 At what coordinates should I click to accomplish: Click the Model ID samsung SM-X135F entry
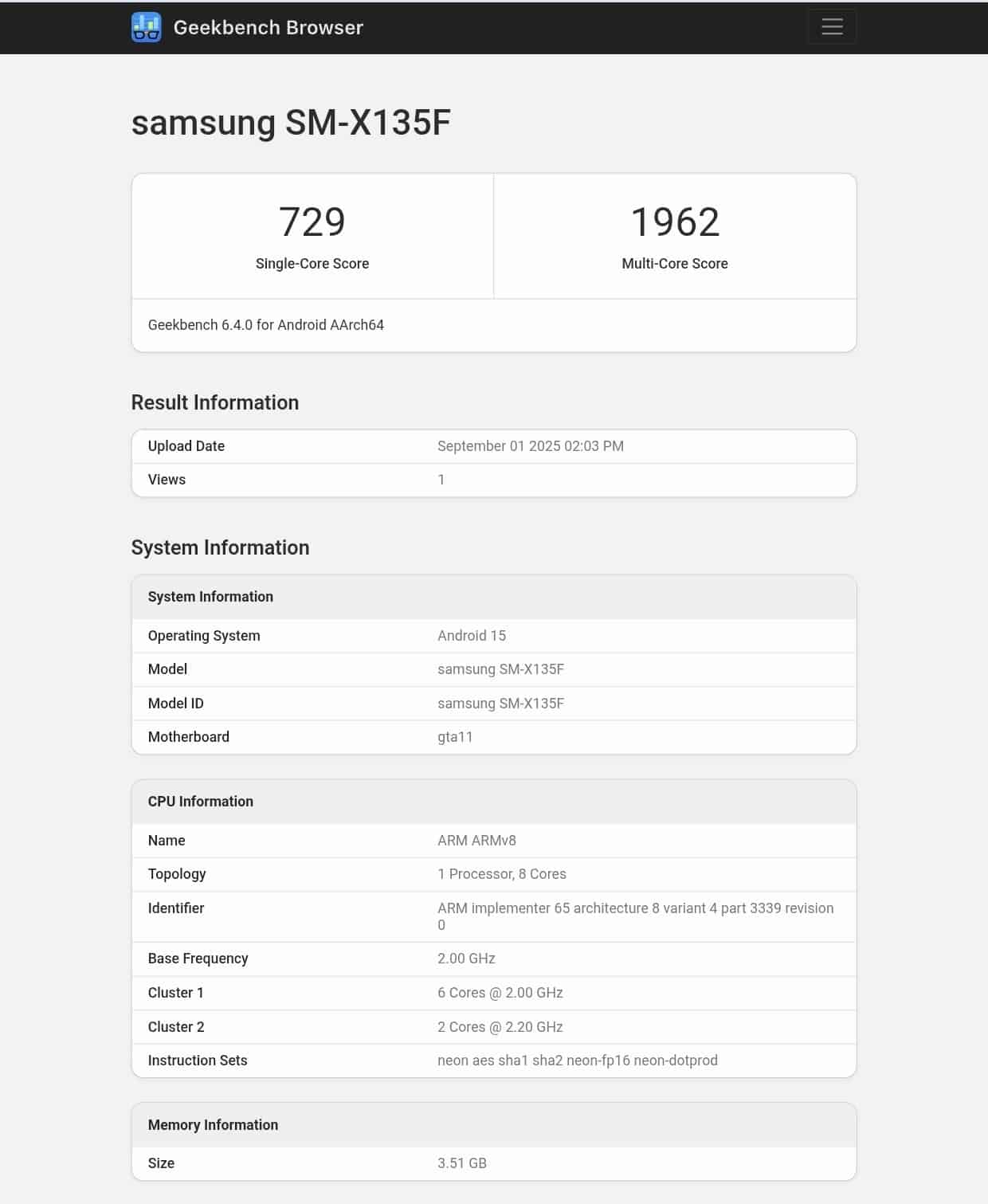500,703
